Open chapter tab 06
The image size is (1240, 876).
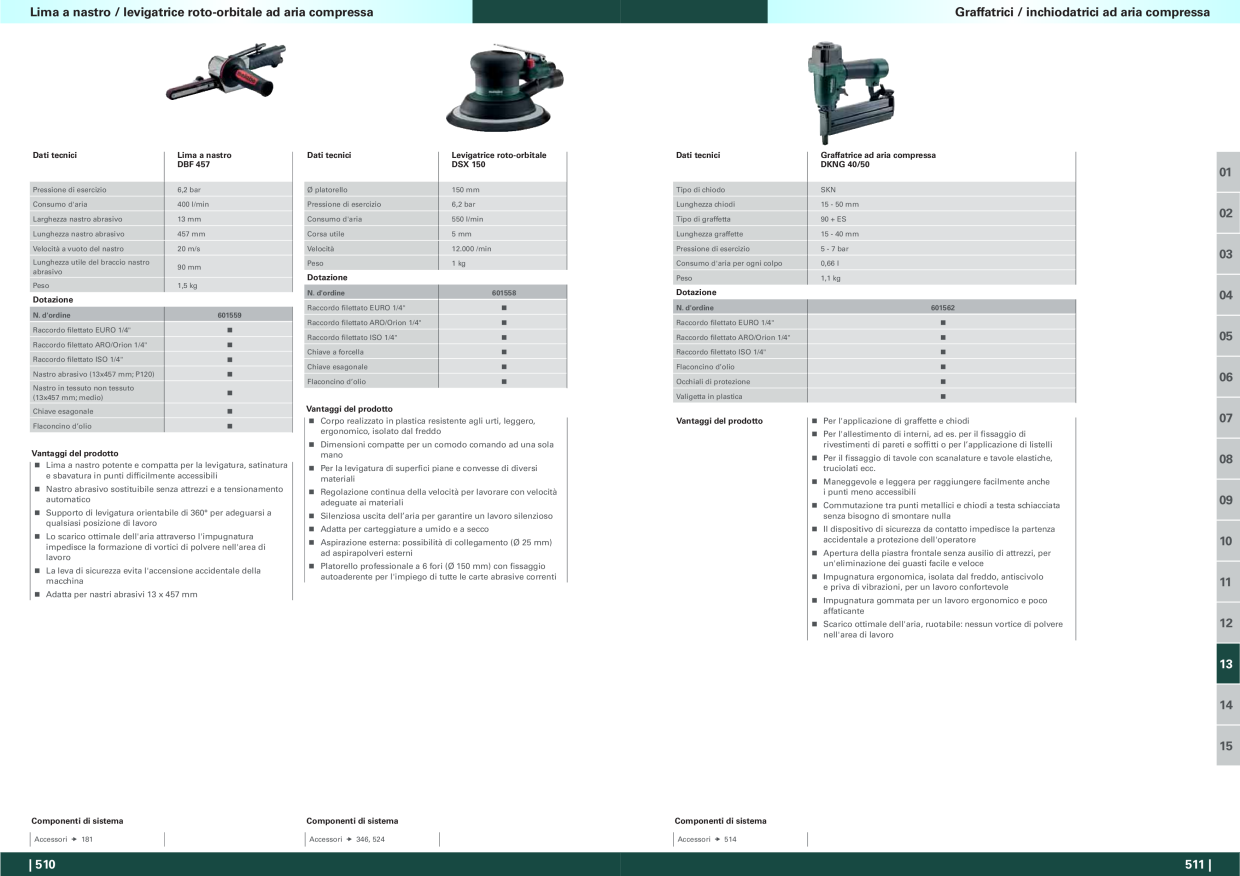(x=1228, y=377)
